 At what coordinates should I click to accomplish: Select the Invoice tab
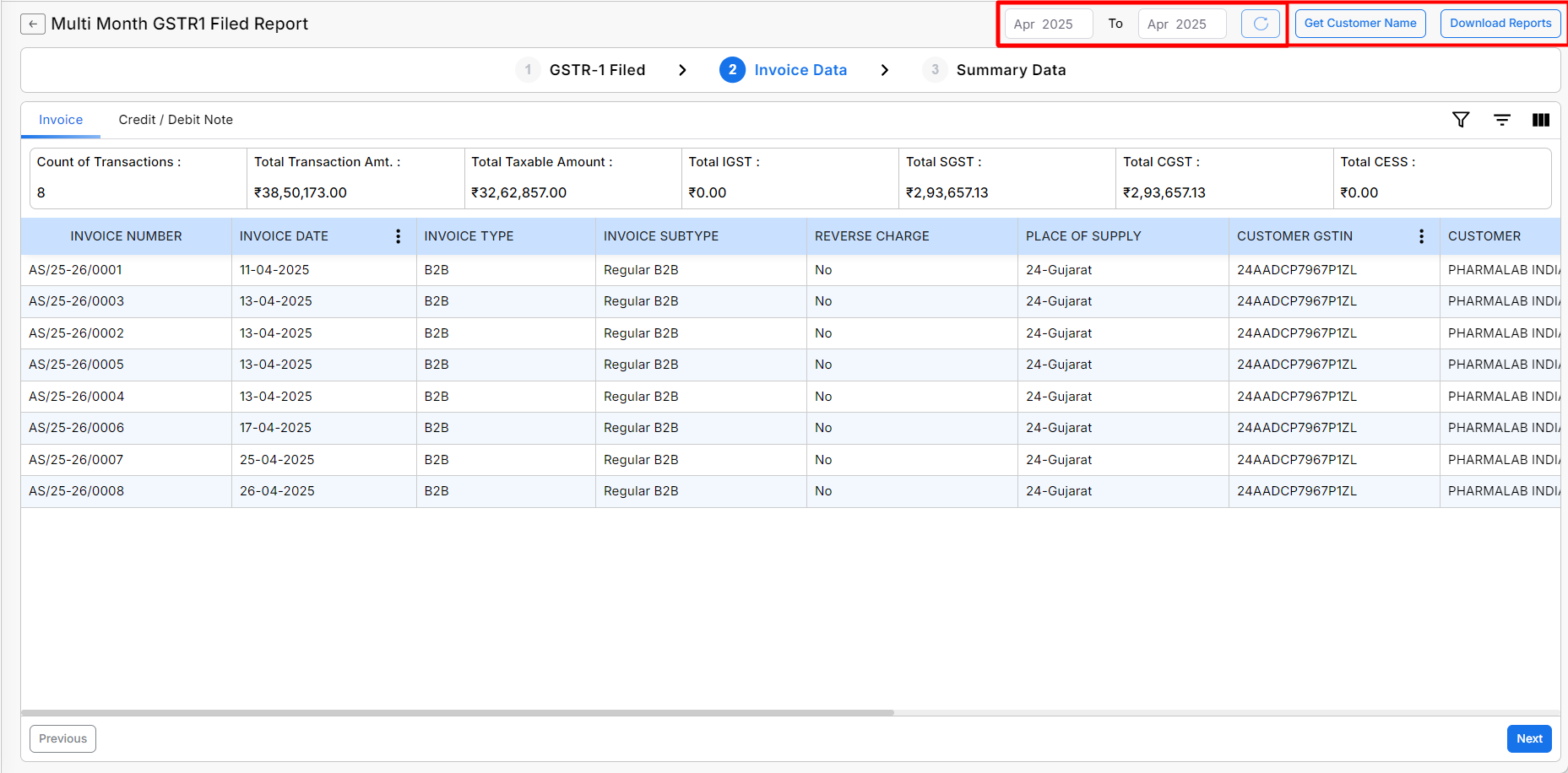(x=61, y=120)
